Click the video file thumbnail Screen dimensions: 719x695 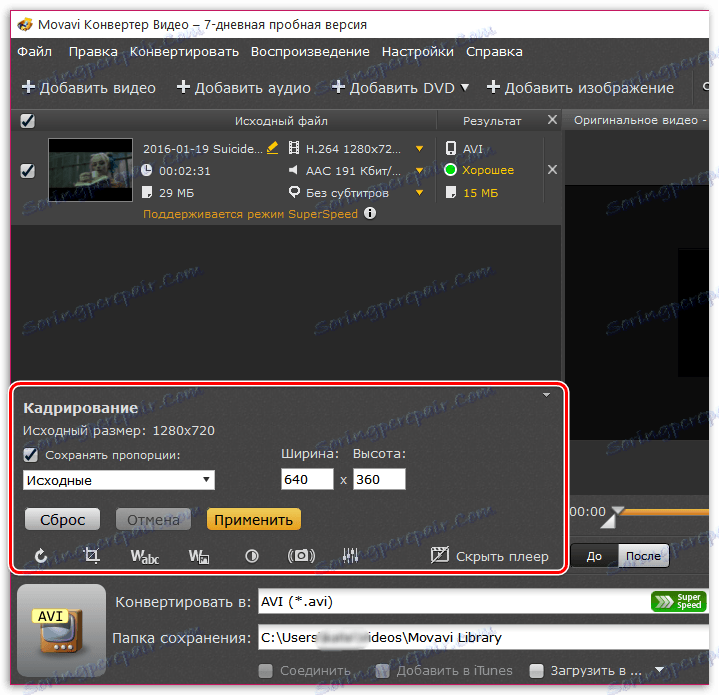coord(90,170)
